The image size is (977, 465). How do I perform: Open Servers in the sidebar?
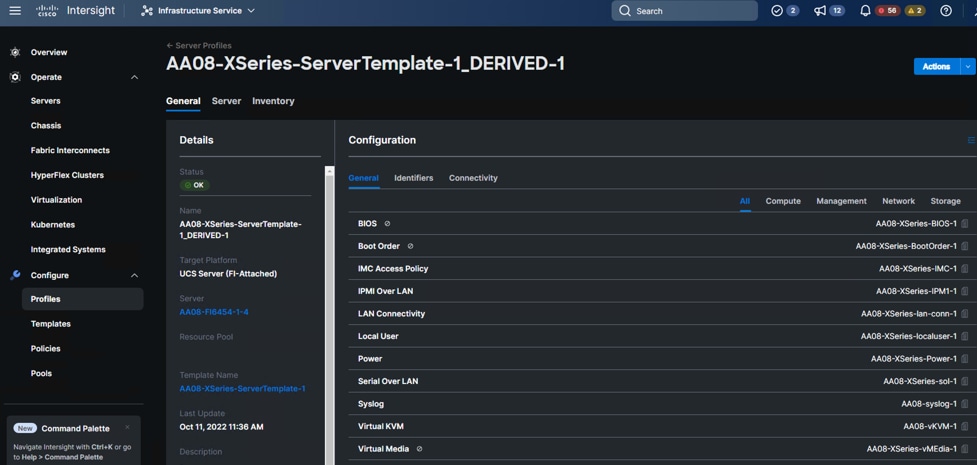pos(45,101)
